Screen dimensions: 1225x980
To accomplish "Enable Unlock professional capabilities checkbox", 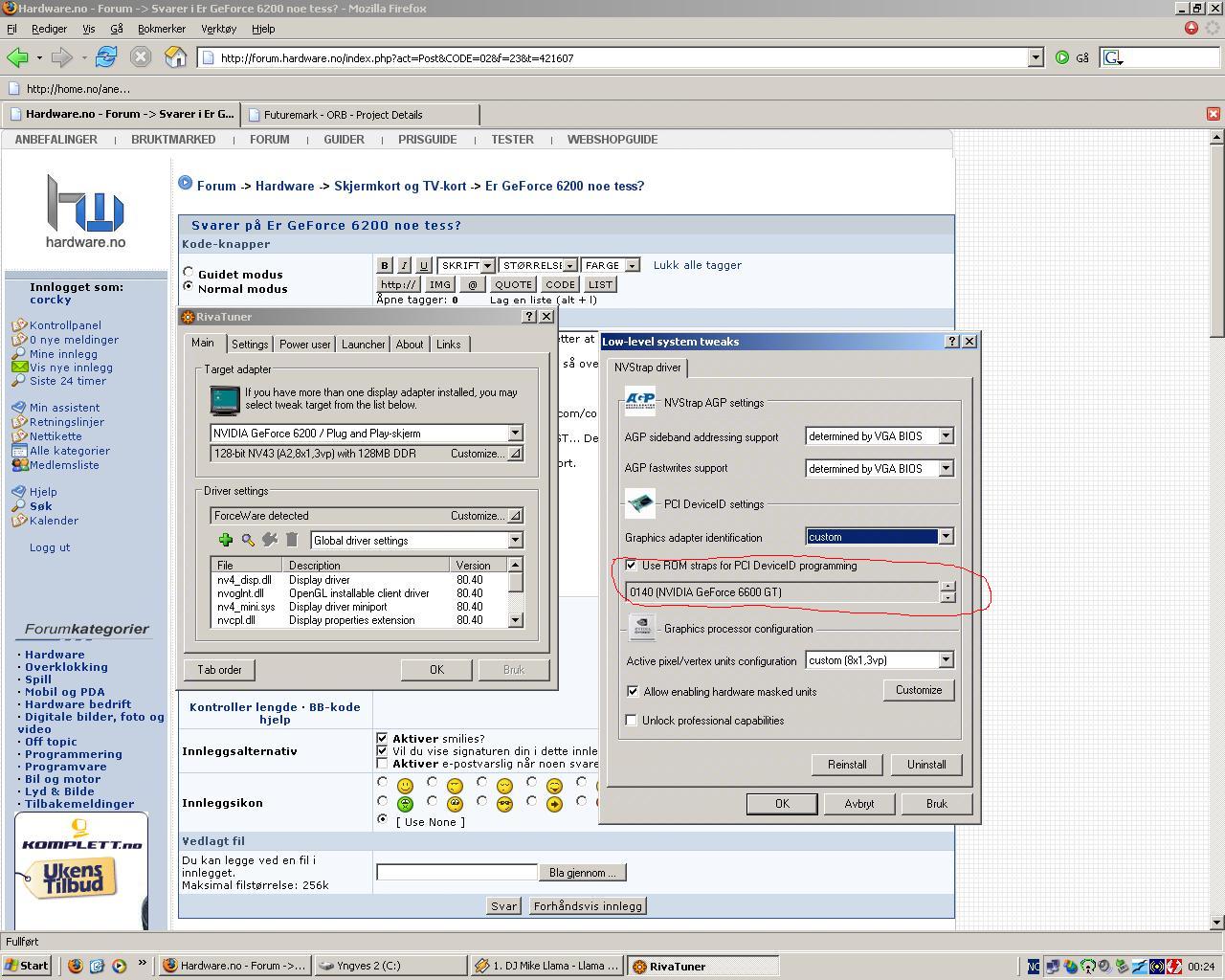I will point(632,720).
